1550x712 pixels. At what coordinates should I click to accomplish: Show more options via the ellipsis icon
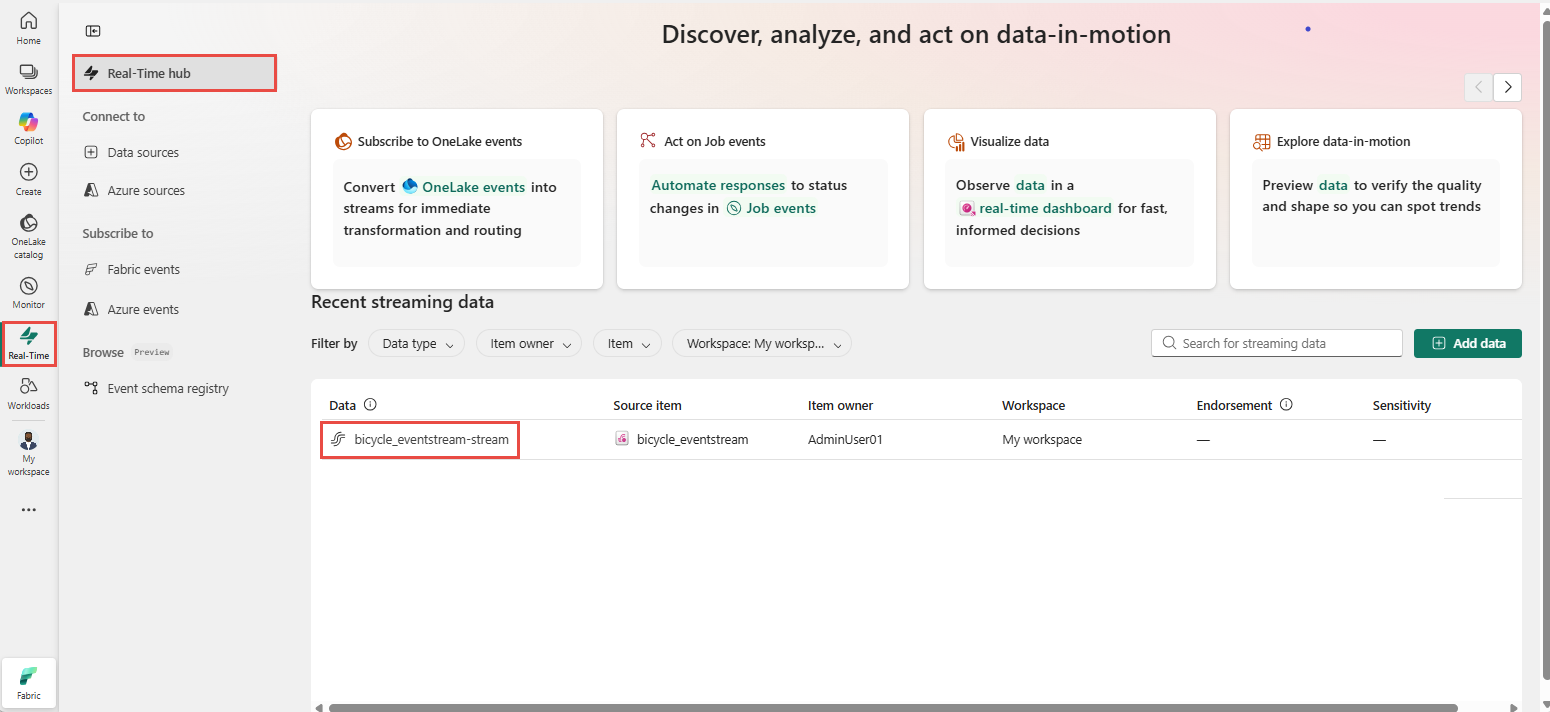click(28, 510)
